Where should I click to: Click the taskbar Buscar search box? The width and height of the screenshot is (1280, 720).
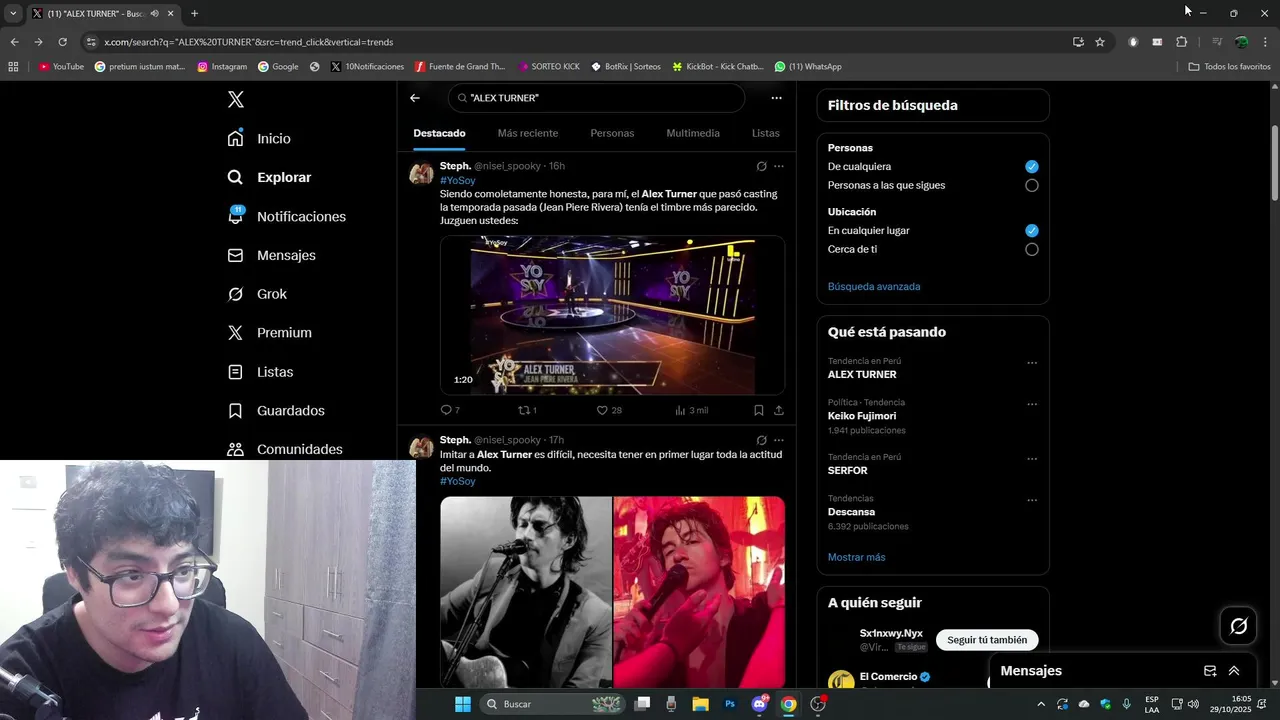(553, 704)
